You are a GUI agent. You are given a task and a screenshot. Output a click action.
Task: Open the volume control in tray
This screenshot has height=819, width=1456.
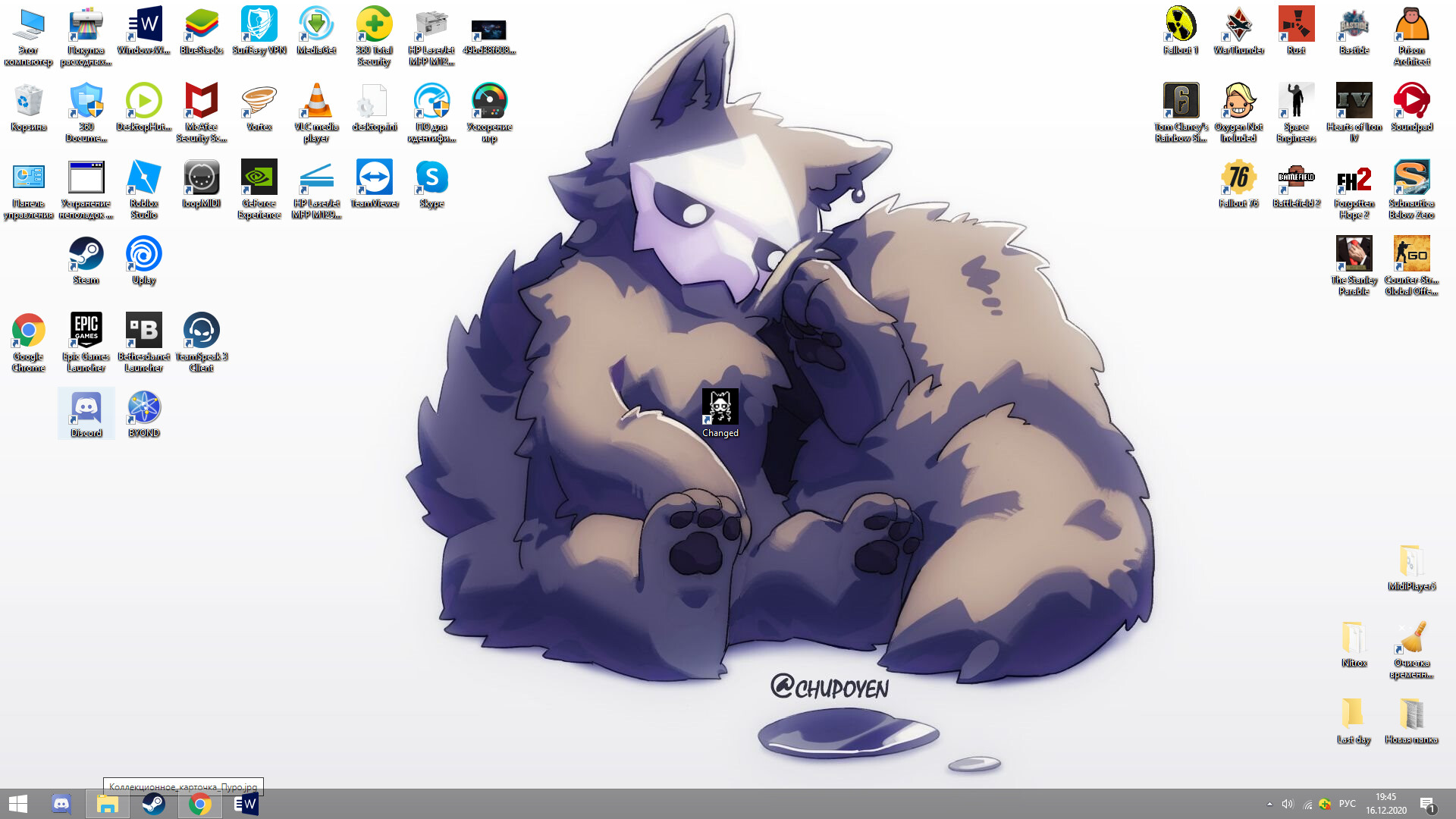pyautogui.click(x=1288, y=804)
